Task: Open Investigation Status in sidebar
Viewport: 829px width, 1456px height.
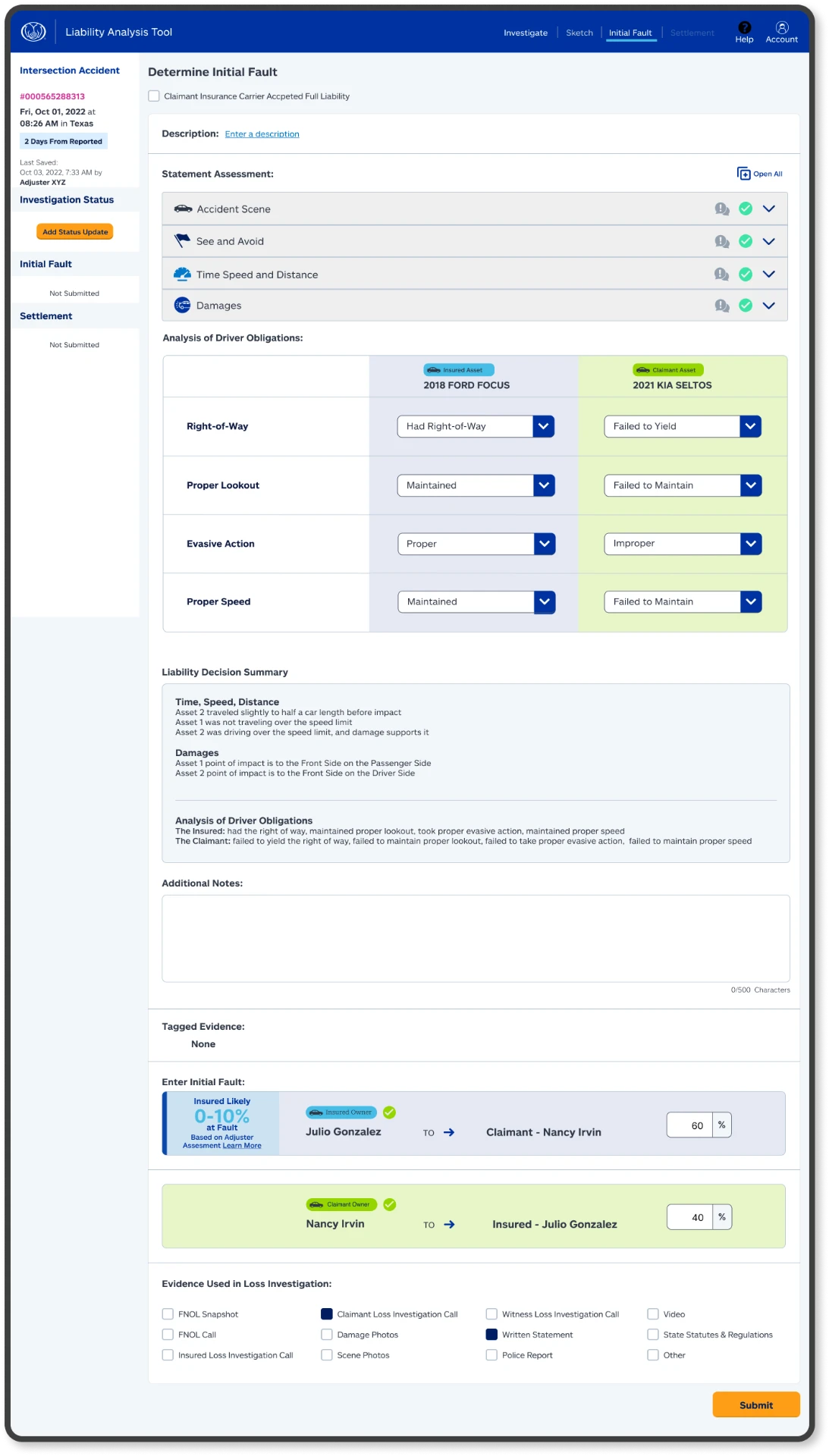Action: tap(67, 199)
